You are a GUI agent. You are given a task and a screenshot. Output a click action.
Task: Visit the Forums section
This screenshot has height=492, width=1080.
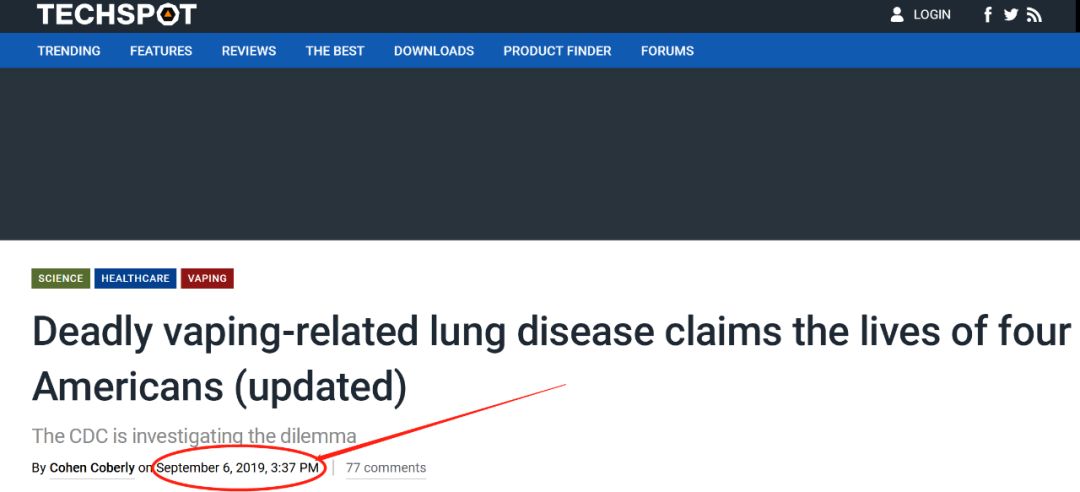click(x=667, y=51)
